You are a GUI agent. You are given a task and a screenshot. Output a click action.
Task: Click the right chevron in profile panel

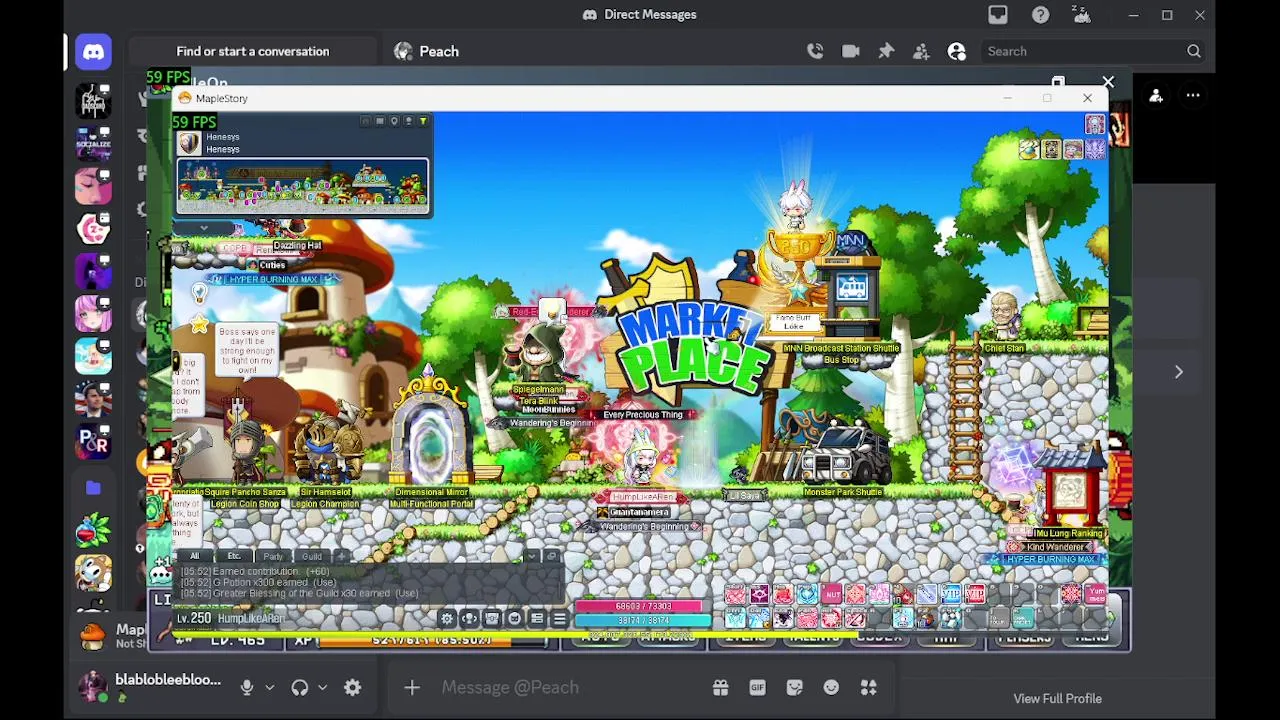pos(1178,372)
